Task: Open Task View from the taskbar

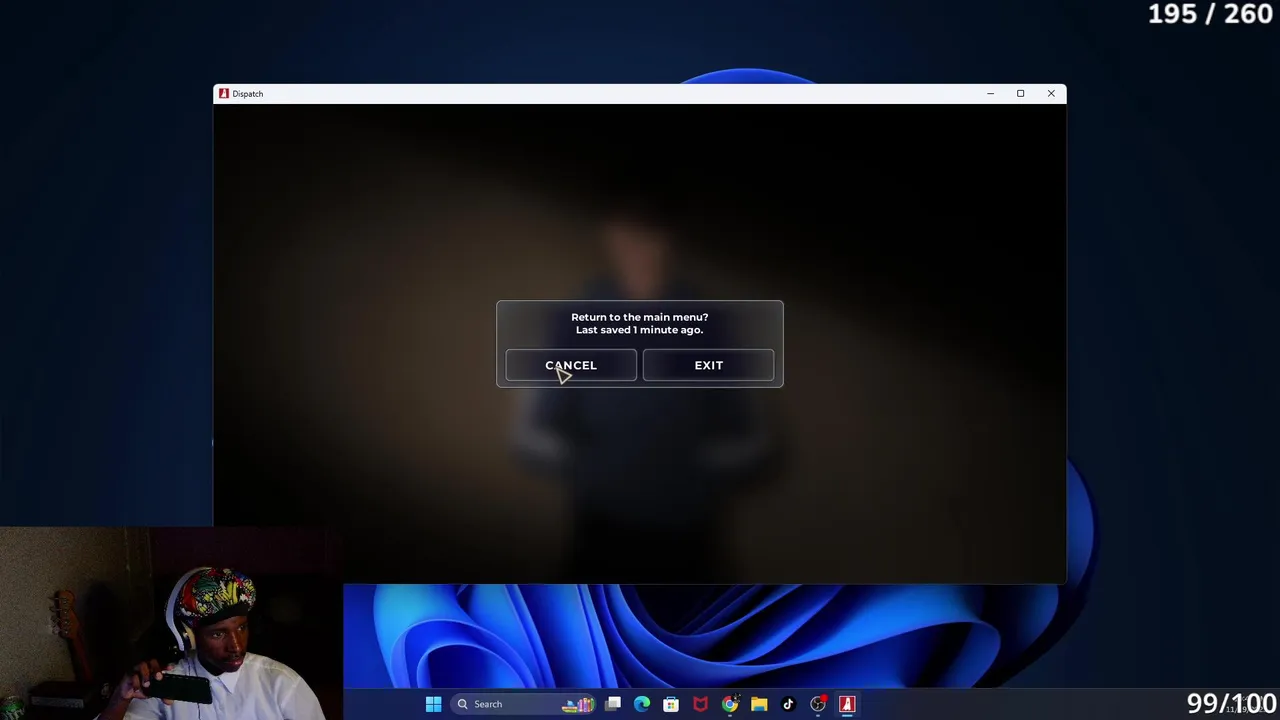Action: (613, 704)
